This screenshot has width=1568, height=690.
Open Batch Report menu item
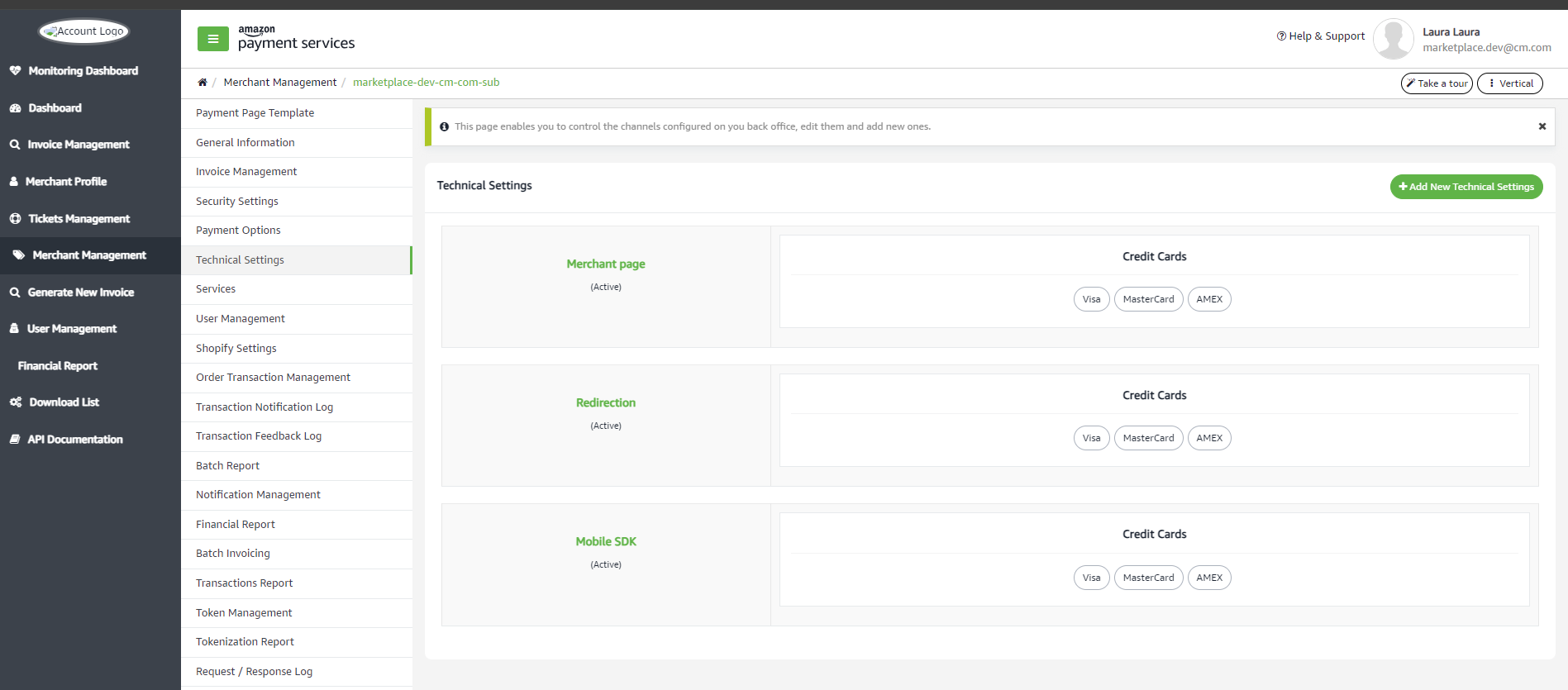pos(297,466)
